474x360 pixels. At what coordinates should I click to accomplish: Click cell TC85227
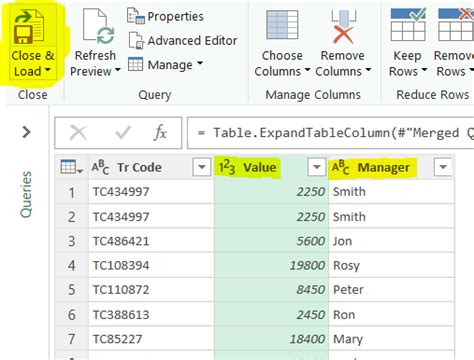point(151,339)
